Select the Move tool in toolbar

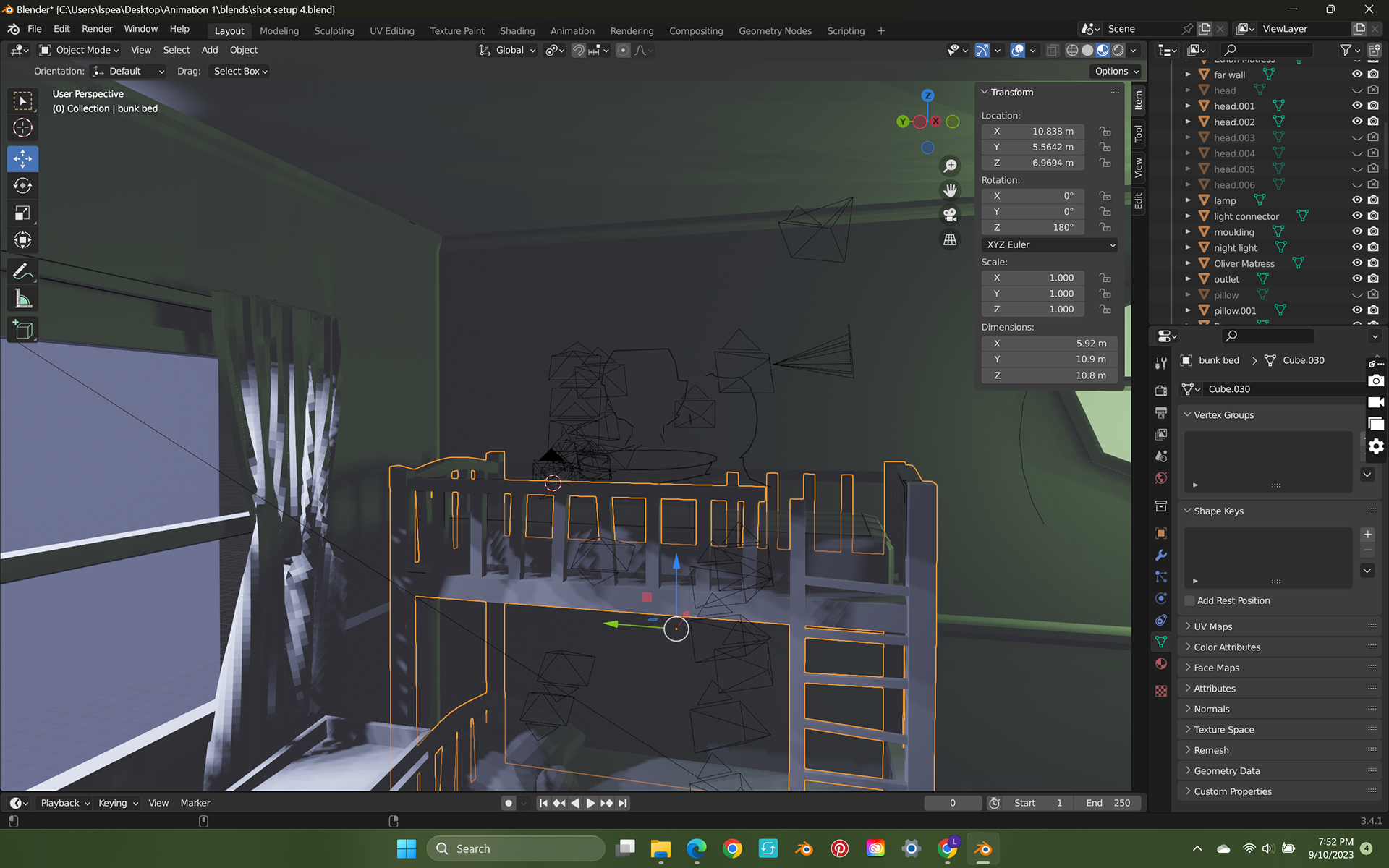(x=23, y=158)
